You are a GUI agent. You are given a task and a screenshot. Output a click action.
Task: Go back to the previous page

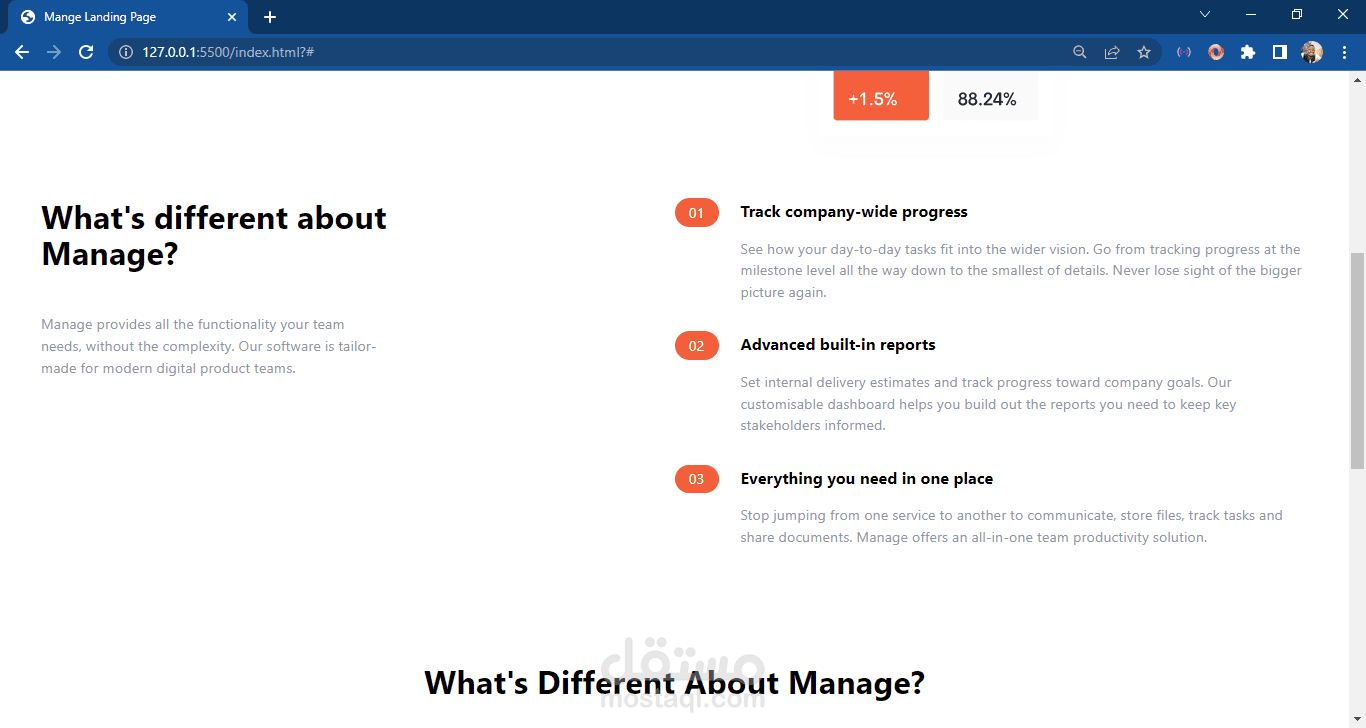[22, 52]
